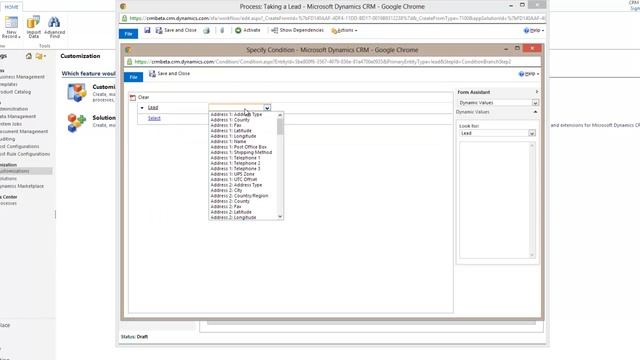640x360 pixels.
Task: Open Dynamics Marketplace in sidebar
Action: point(22,186)
